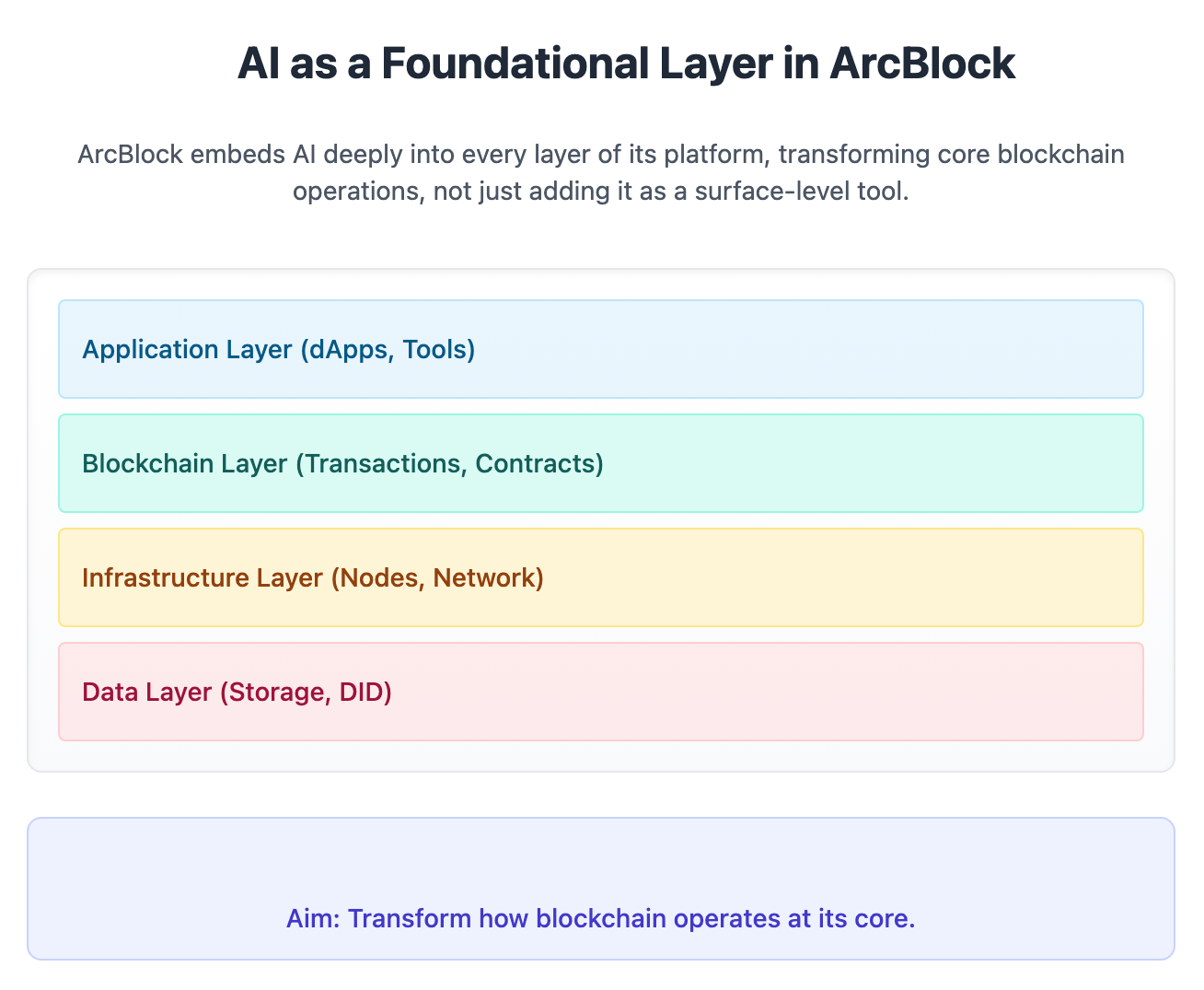
Task: Click the 'Data Layer' label text
Action: [147, 692]
